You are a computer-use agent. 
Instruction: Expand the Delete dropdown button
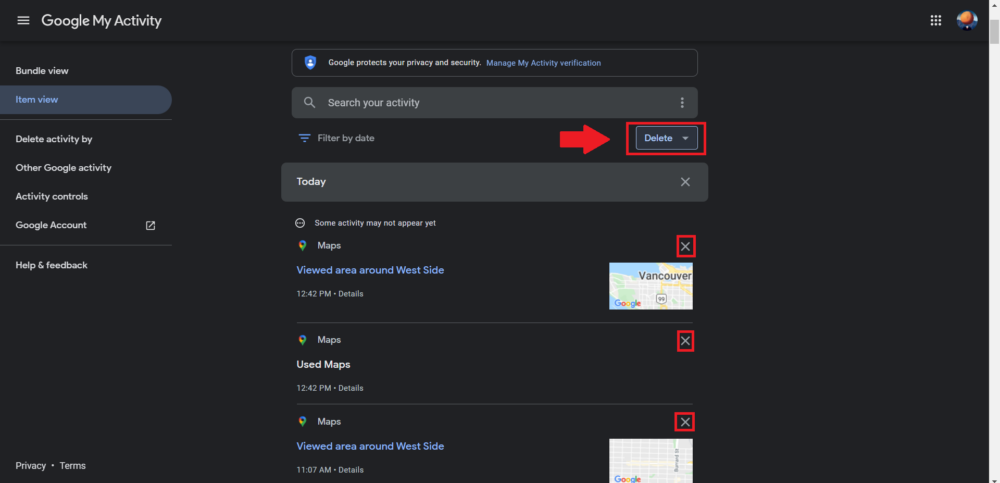tap(666, 138)
